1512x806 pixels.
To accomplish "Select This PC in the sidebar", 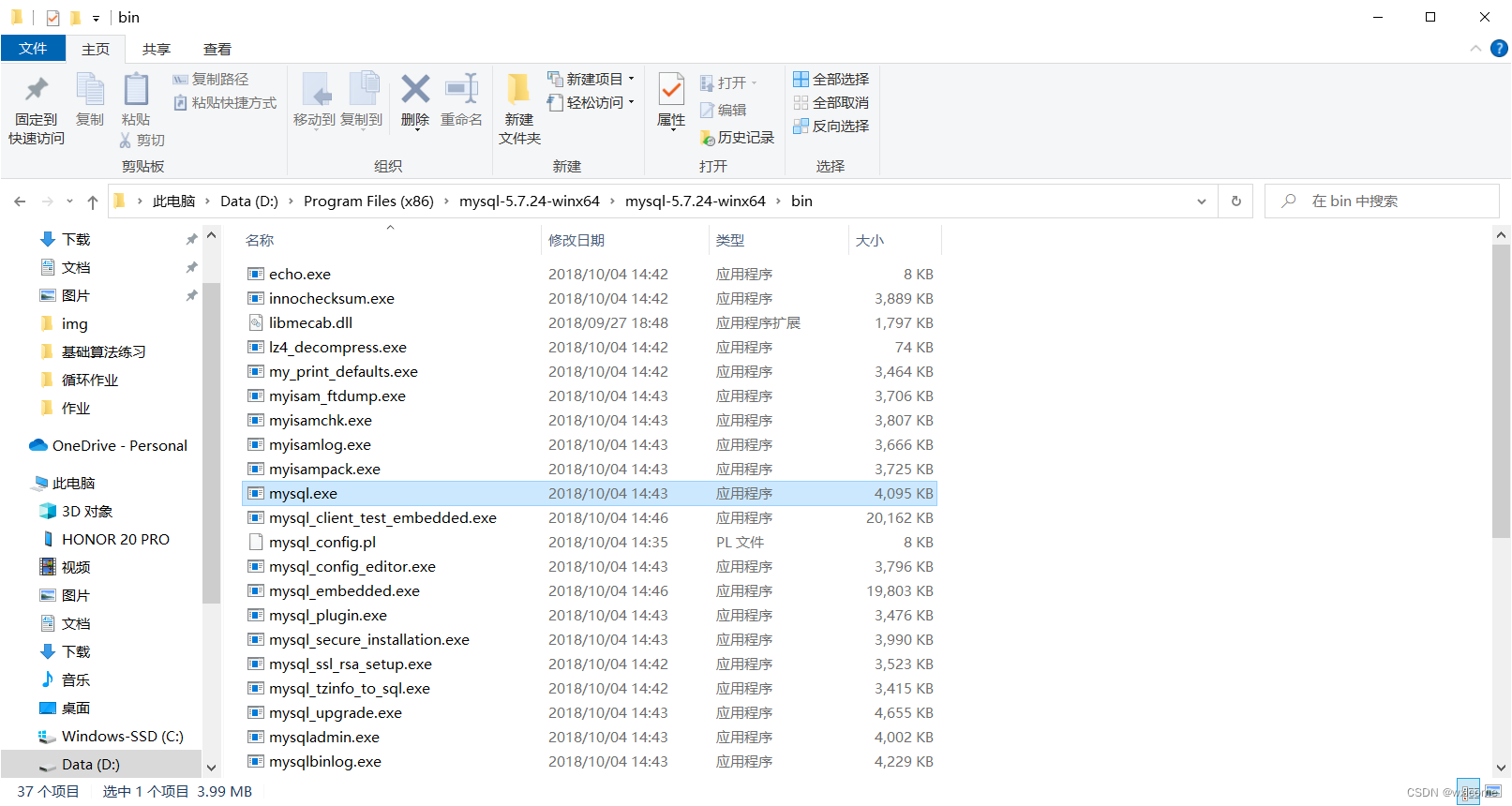I will point(63,484).
